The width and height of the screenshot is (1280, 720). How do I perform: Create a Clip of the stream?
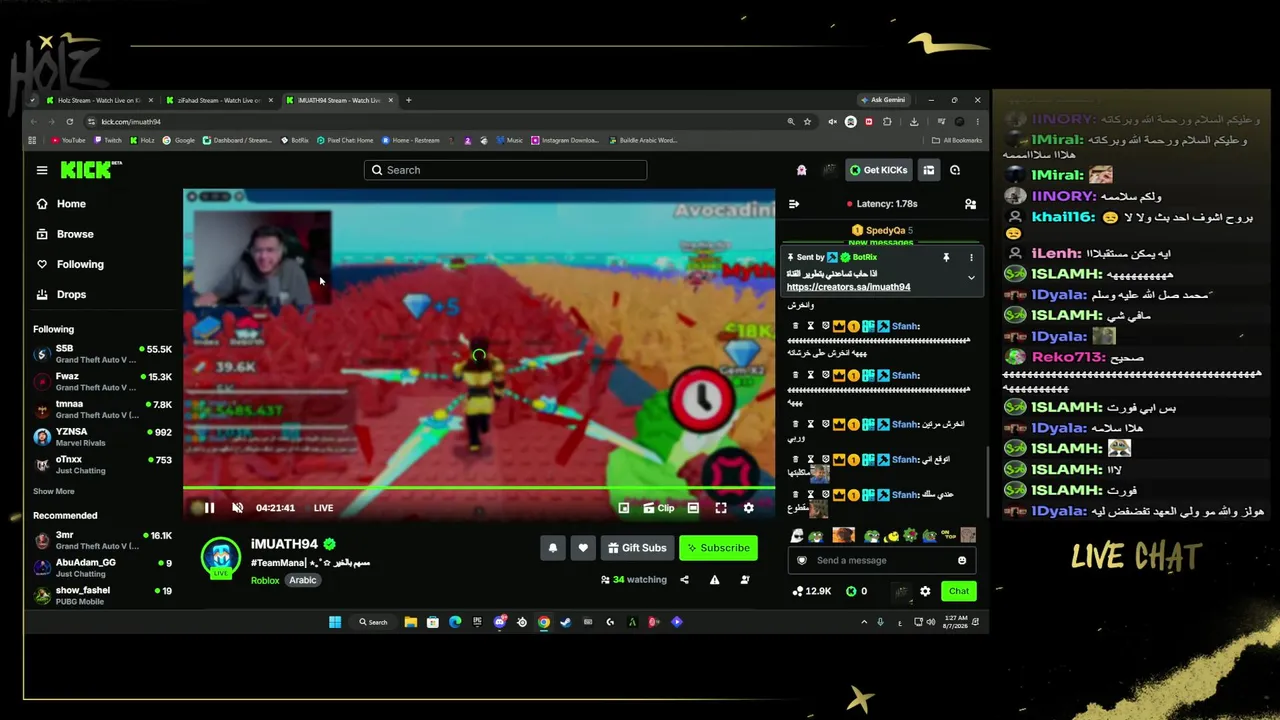coord(659,508)
